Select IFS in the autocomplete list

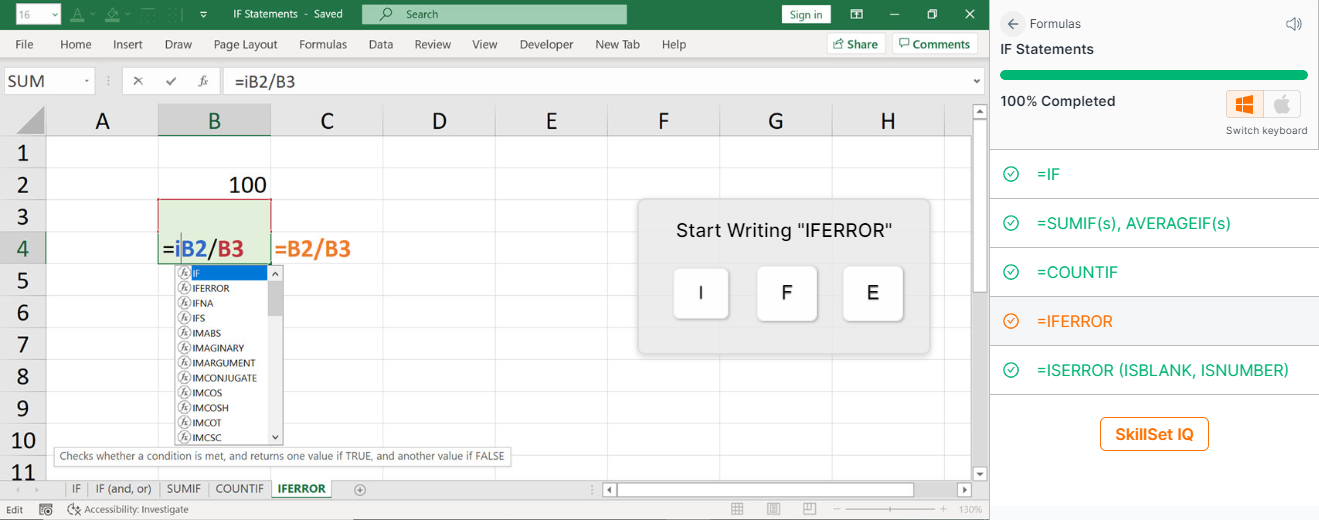pyautogui.click(x=222, y=318)
